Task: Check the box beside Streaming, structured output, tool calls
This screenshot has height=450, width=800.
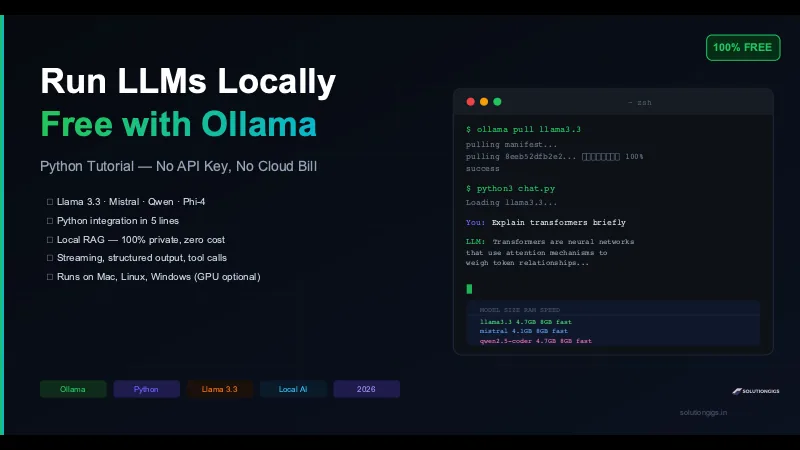Action: coord(49,258)
